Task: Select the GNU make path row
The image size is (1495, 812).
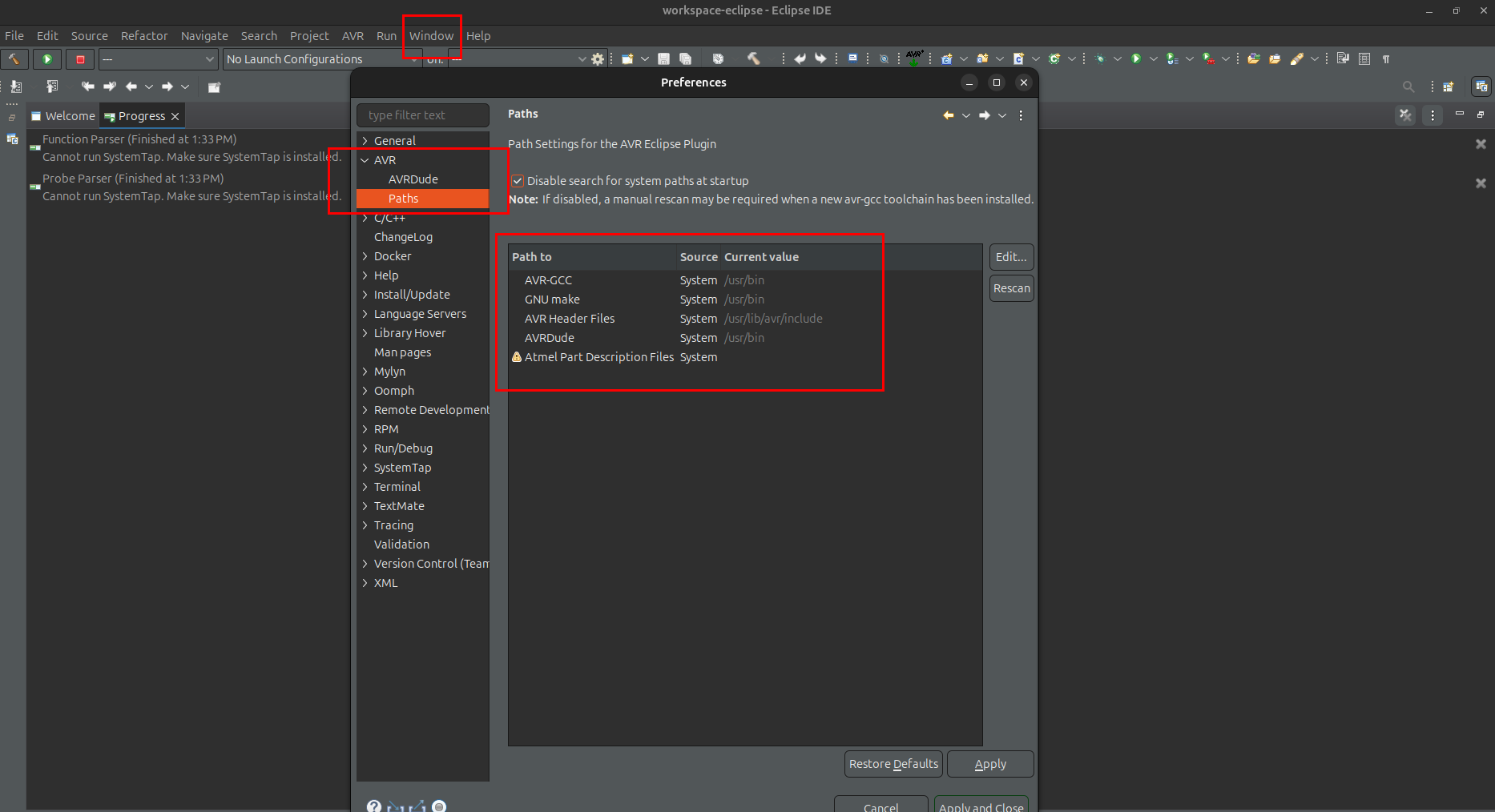Action: click(744, 299)
